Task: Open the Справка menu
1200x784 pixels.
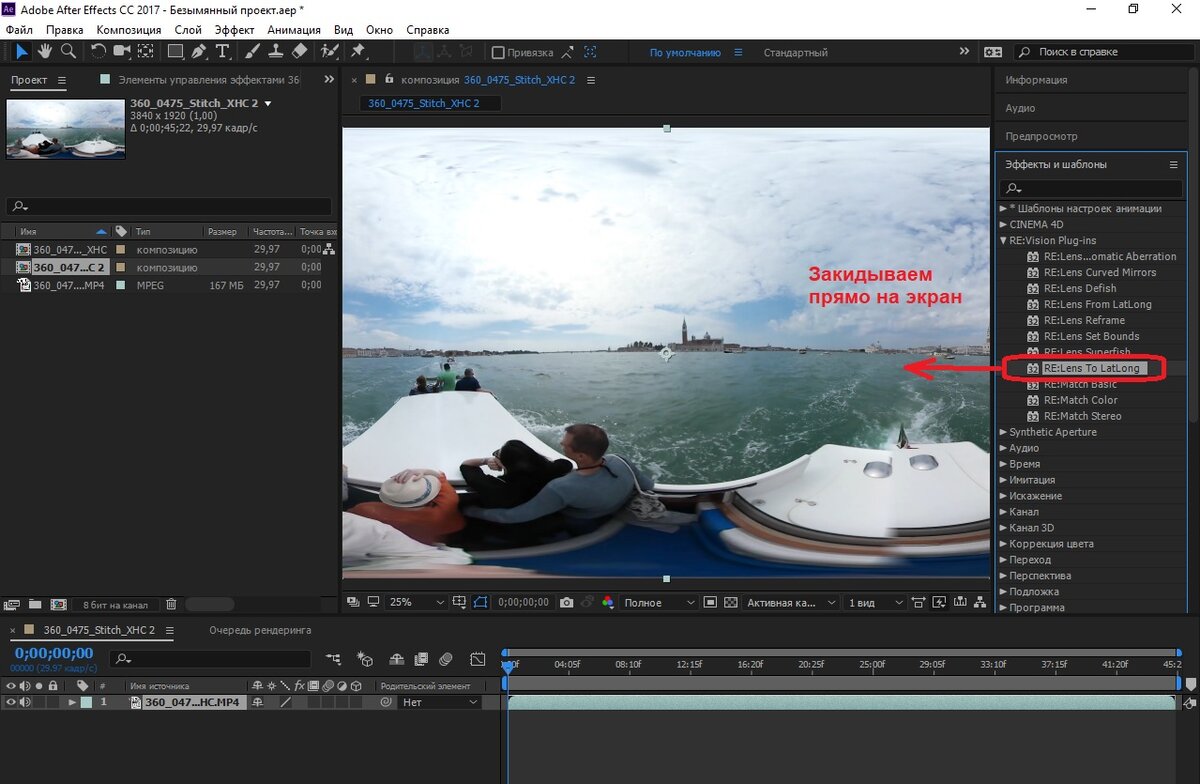Action: point(428,30)
